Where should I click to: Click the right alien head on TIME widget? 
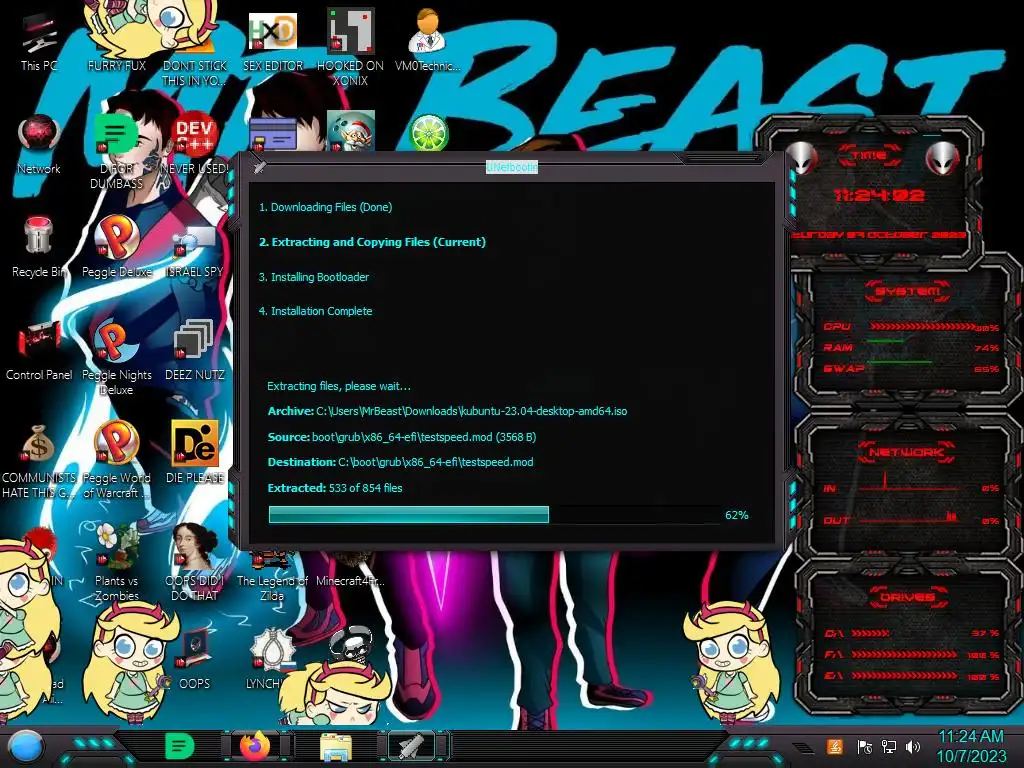pos(943,157)
